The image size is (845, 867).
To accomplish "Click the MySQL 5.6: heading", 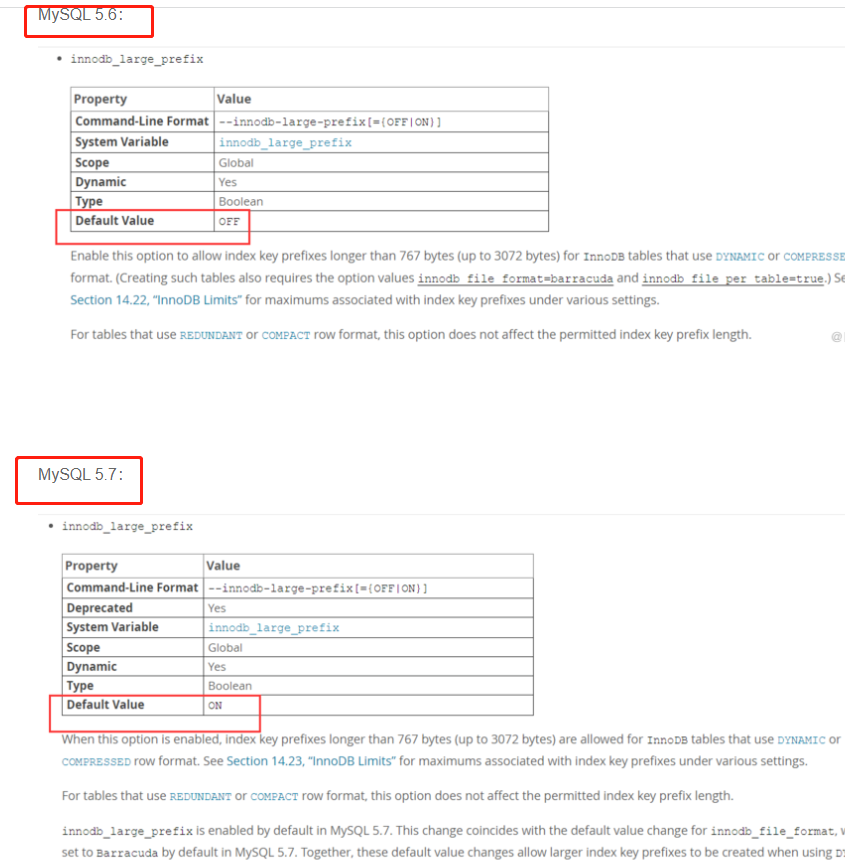I will [x=81, y=15].
